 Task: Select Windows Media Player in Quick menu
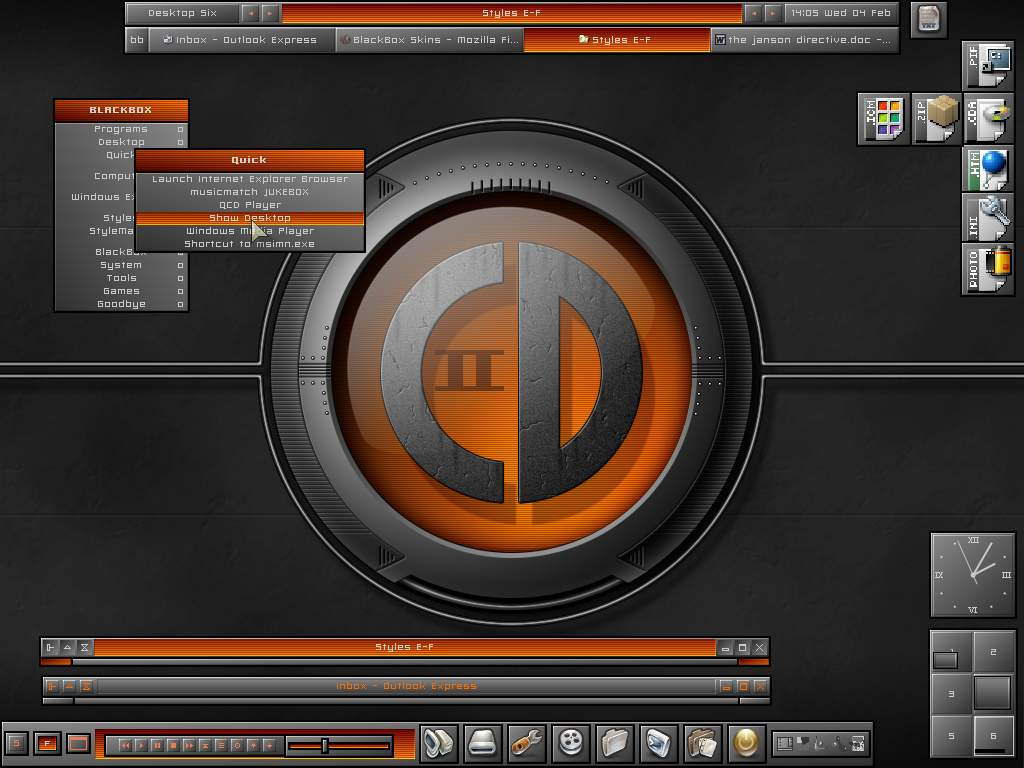click(x=249, y=231)
